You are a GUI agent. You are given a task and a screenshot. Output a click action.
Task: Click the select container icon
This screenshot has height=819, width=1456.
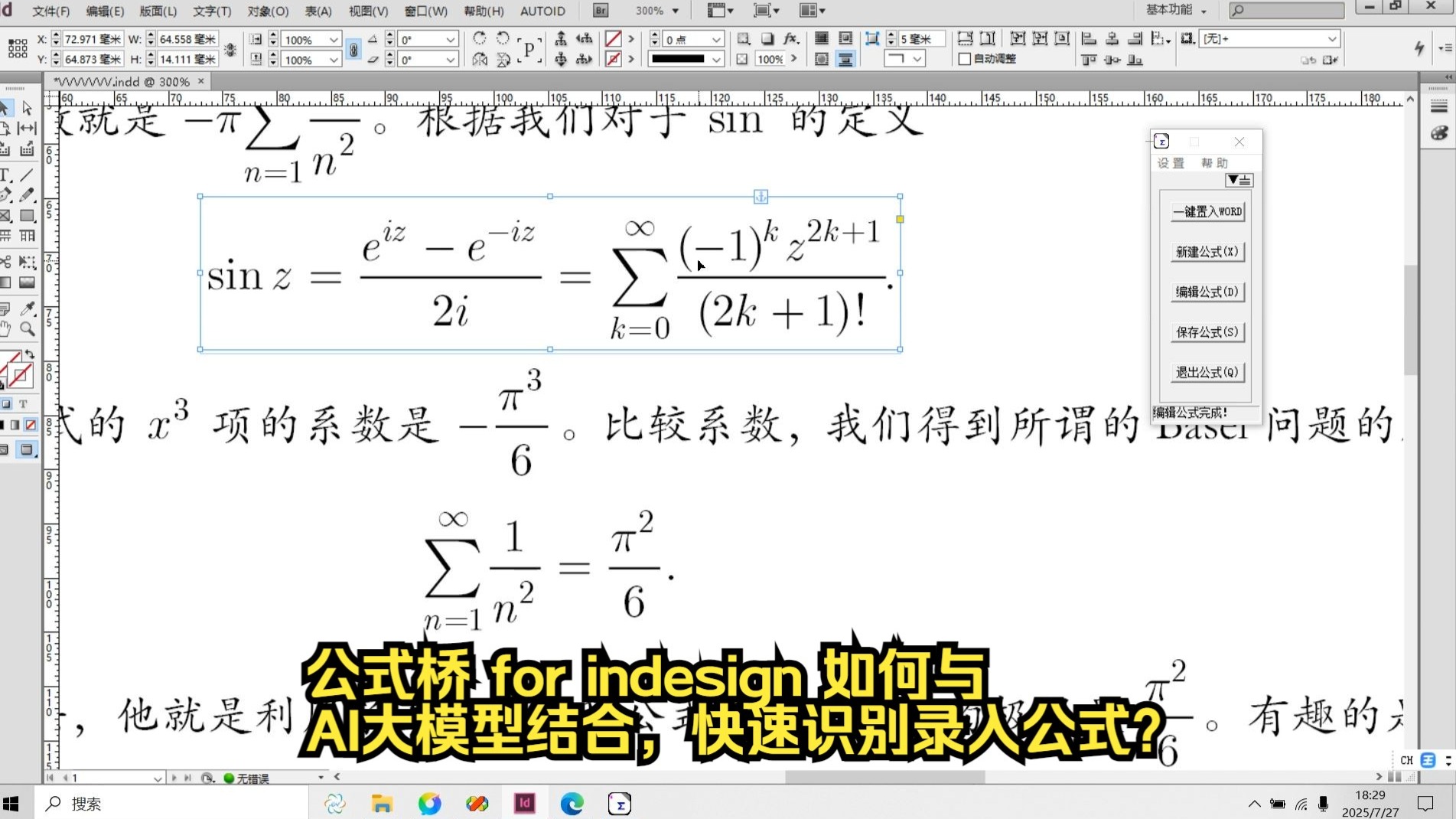[x=561, y=38]
